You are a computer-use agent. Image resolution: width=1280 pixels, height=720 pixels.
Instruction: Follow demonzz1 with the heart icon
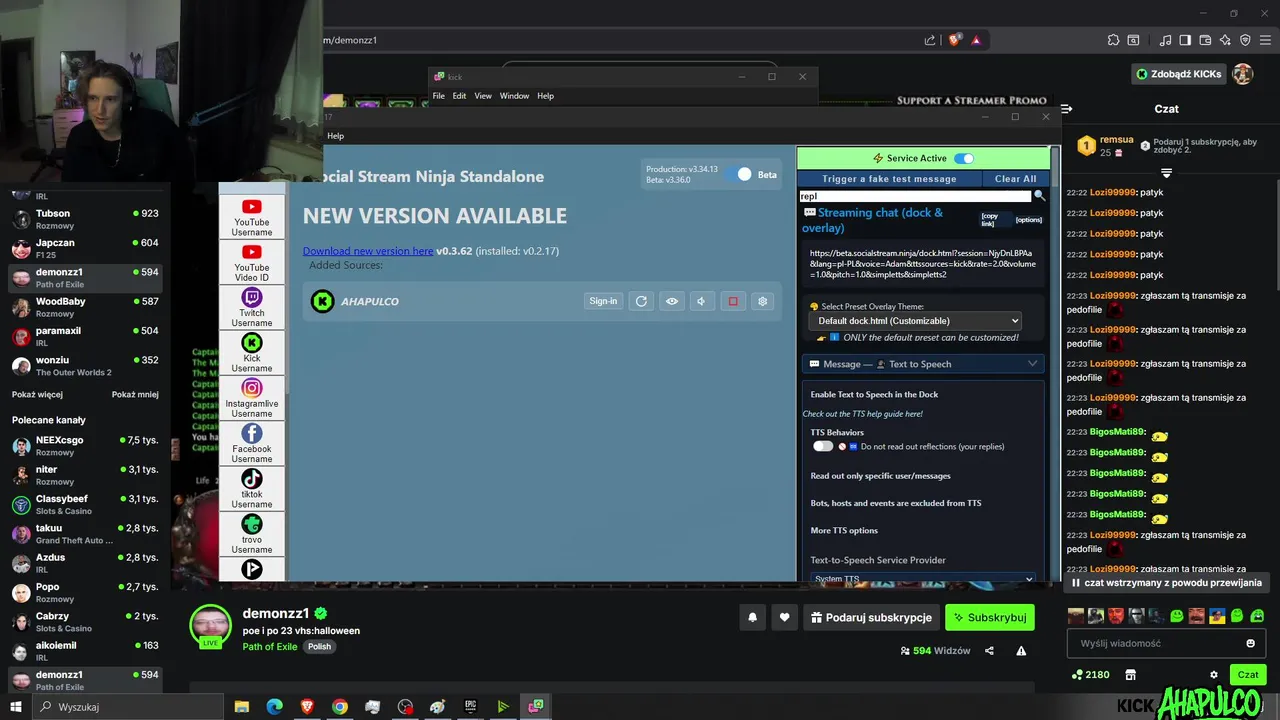784,618
